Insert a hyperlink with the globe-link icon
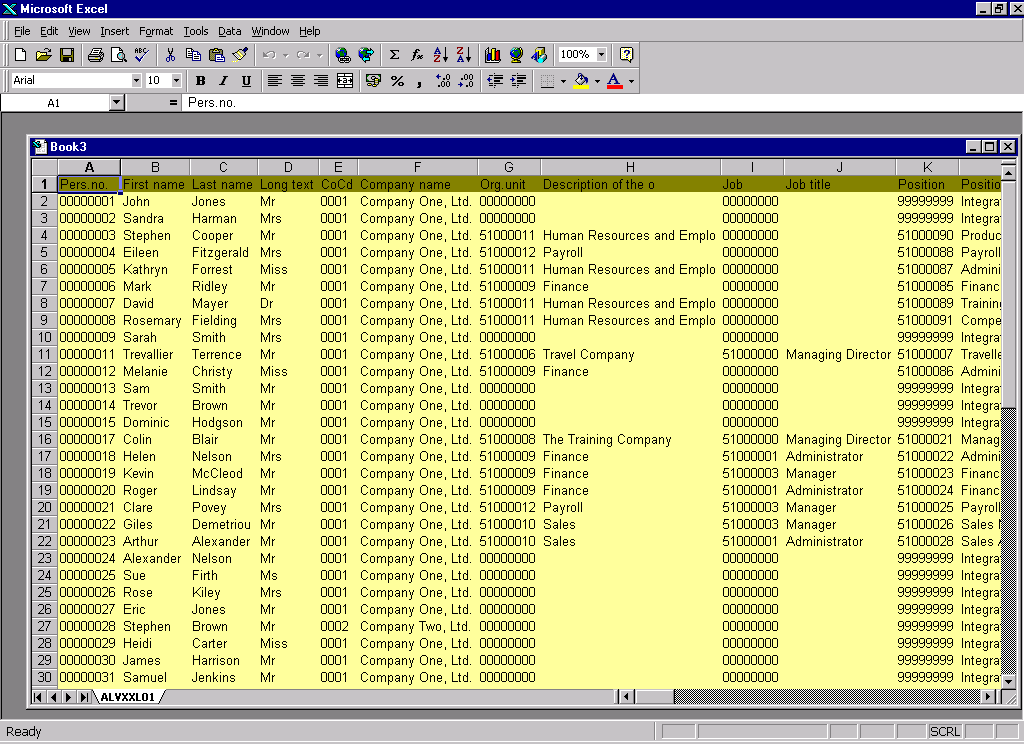This screenshot has height=744, width=1024. click(x=342, y=55)
